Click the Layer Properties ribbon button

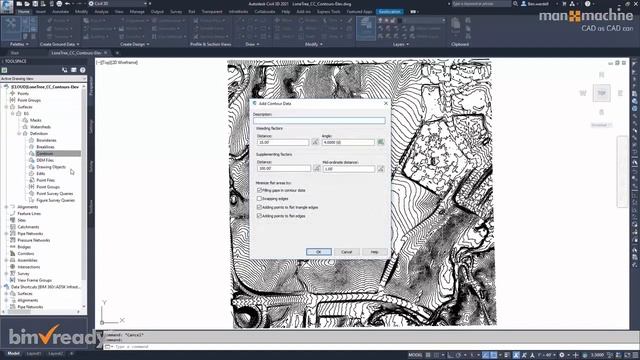pyautogui.click(x=366, y=29)
